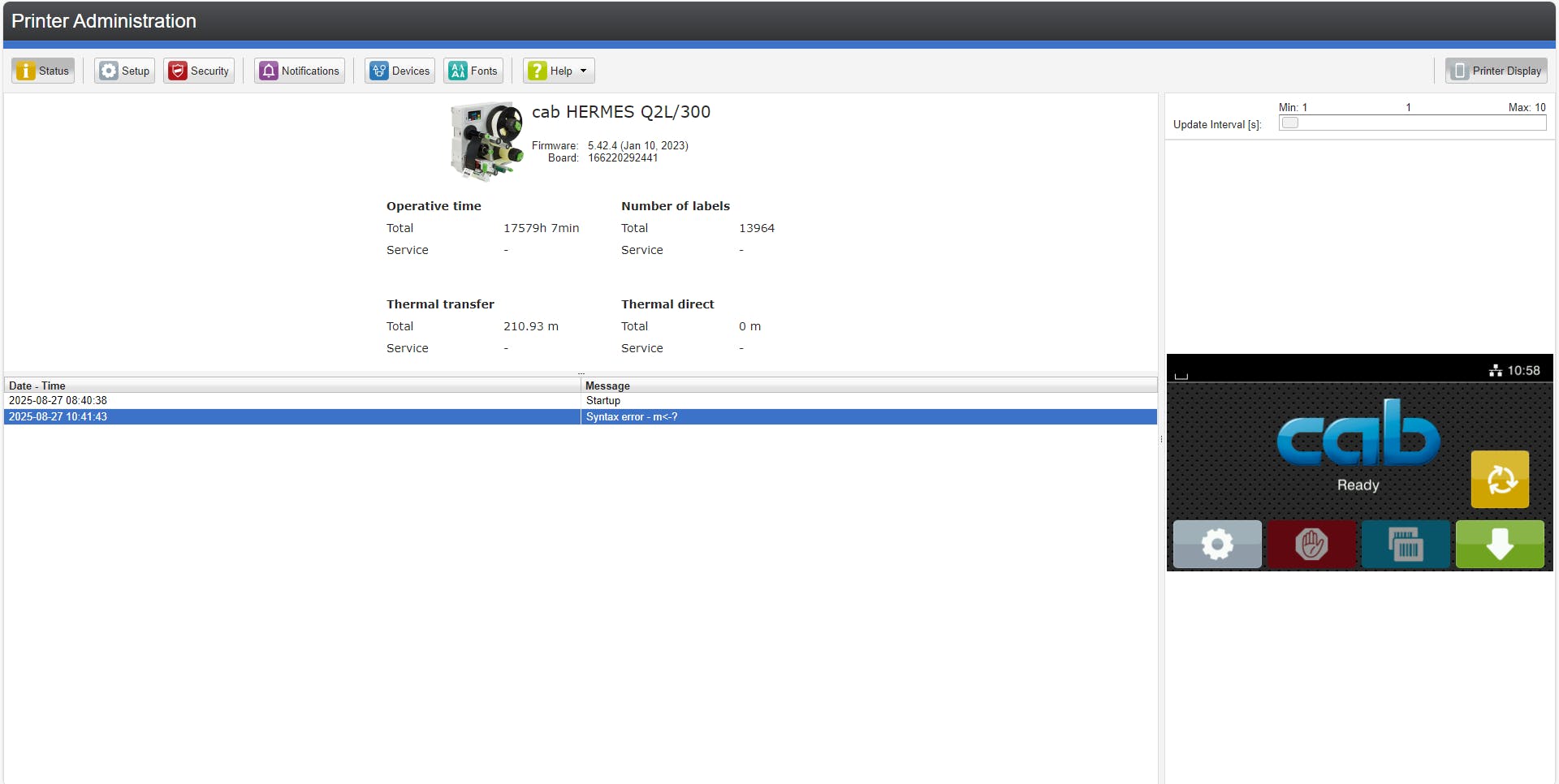Viewport: 1559px width, 784px height.
Task: Tap the barcode label print button on display
Action: coord(1406,544)
